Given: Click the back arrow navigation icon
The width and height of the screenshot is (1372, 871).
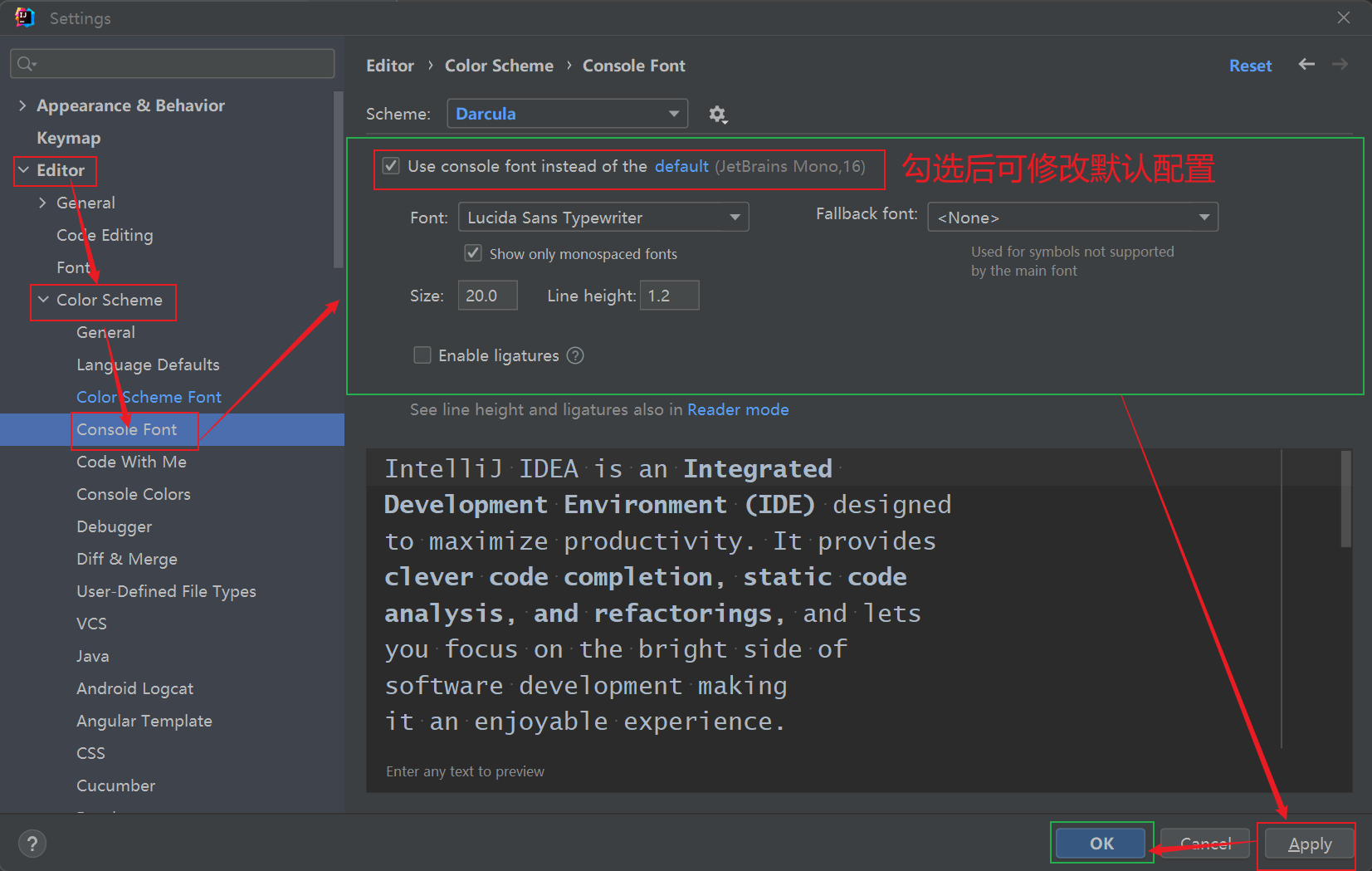Looking at the screenshot, I should 1306,65.
